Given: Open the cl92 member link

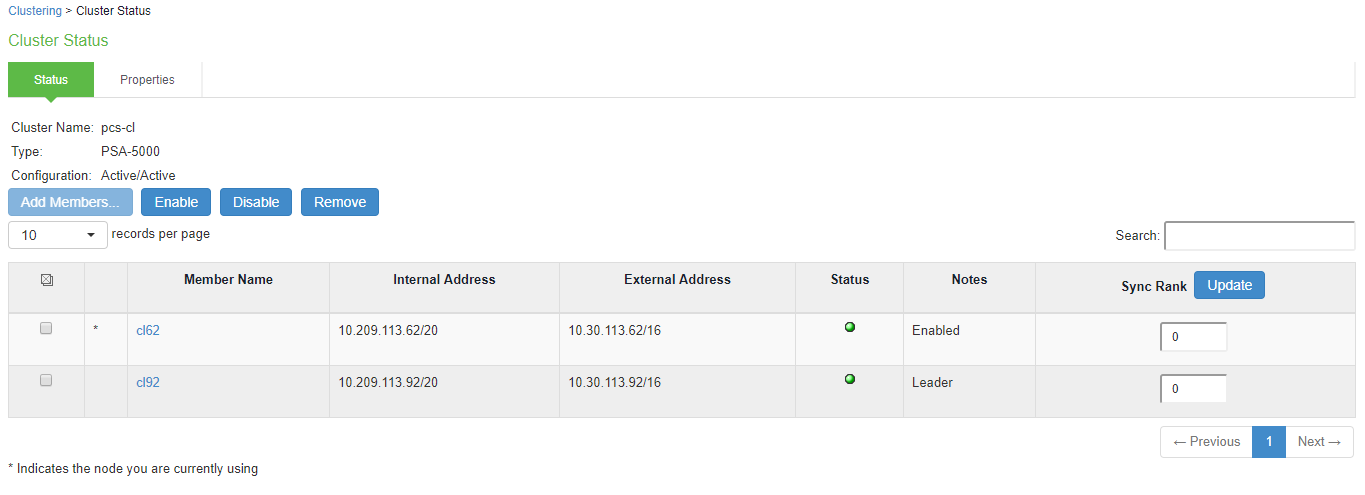Looking at the screenshot, I should tap(148, 383).
